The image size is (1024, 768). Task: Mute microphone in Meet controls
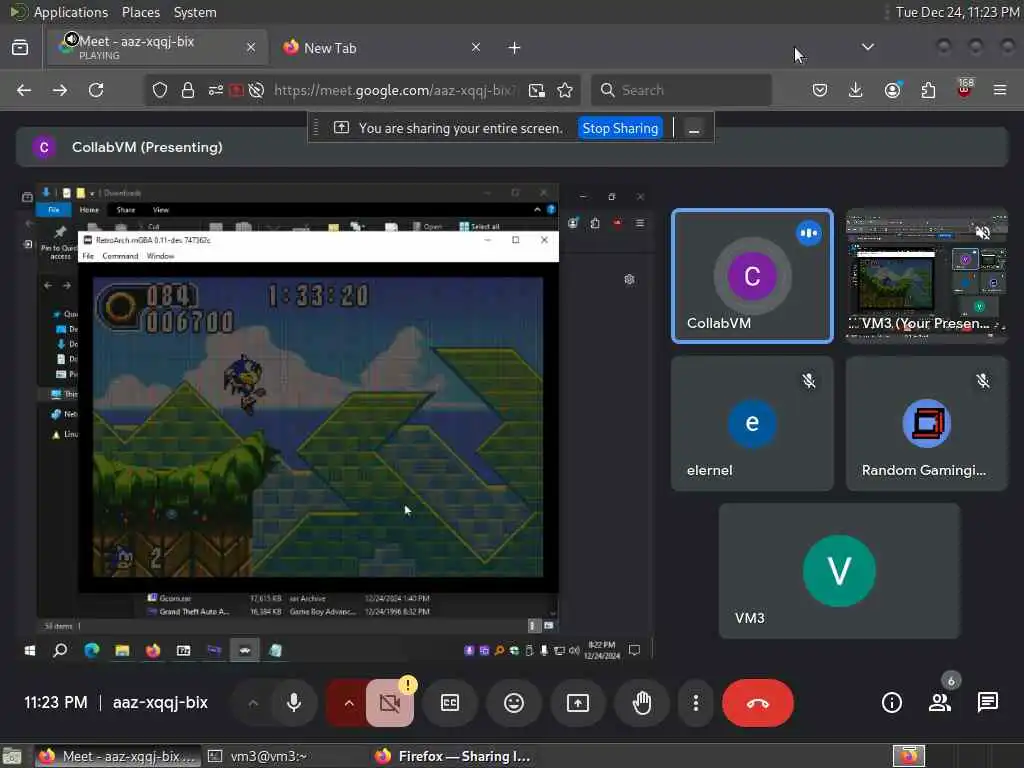[x=294, y=703]
